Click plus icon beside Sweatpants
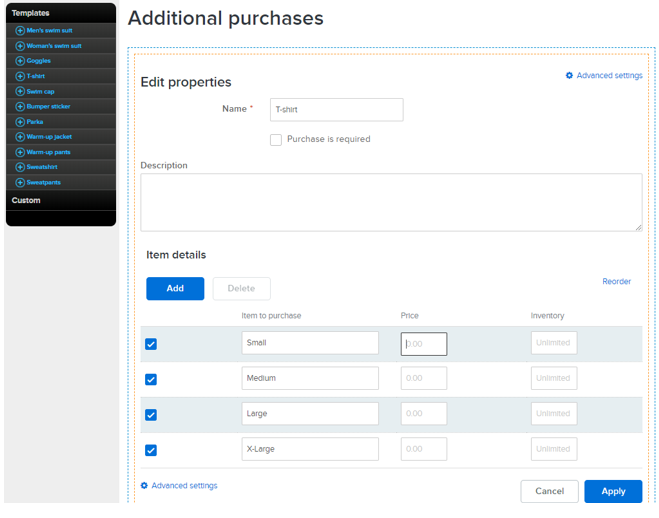 [20, 182]
